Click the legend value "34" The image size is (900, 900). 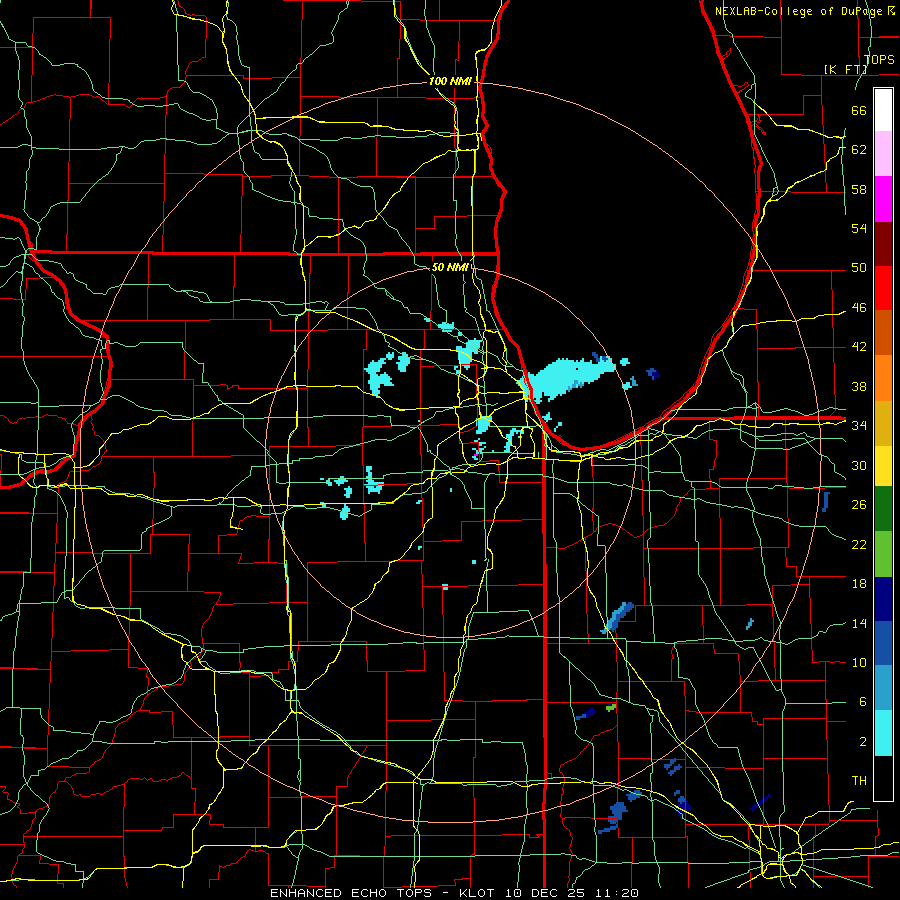859,426
